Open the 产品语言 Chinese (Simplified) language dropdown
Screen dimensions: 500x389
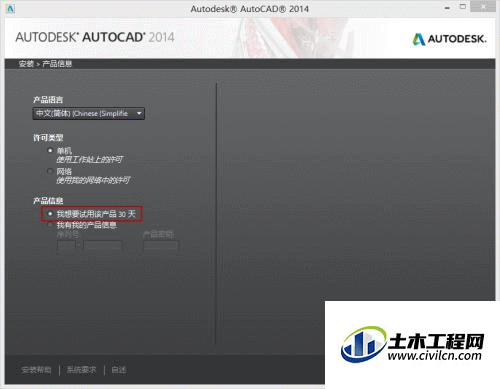click(x=88, y=114)
